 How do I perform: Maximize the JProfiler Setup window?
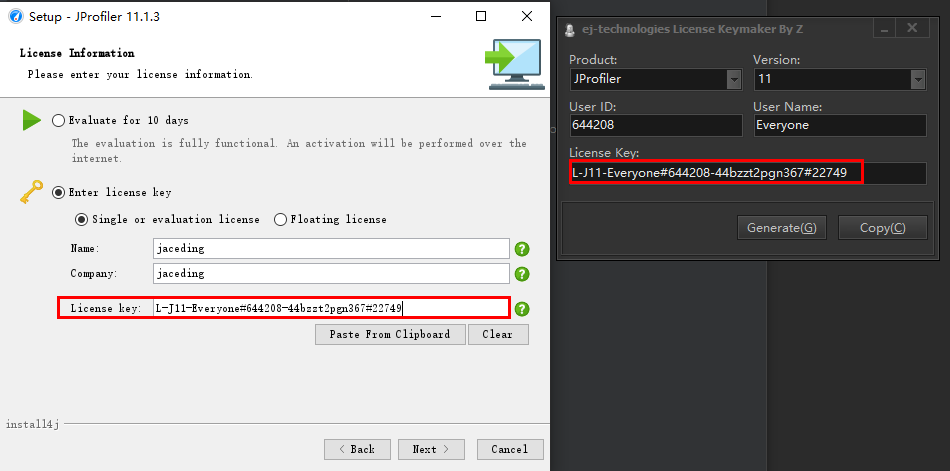click(481, 16)
